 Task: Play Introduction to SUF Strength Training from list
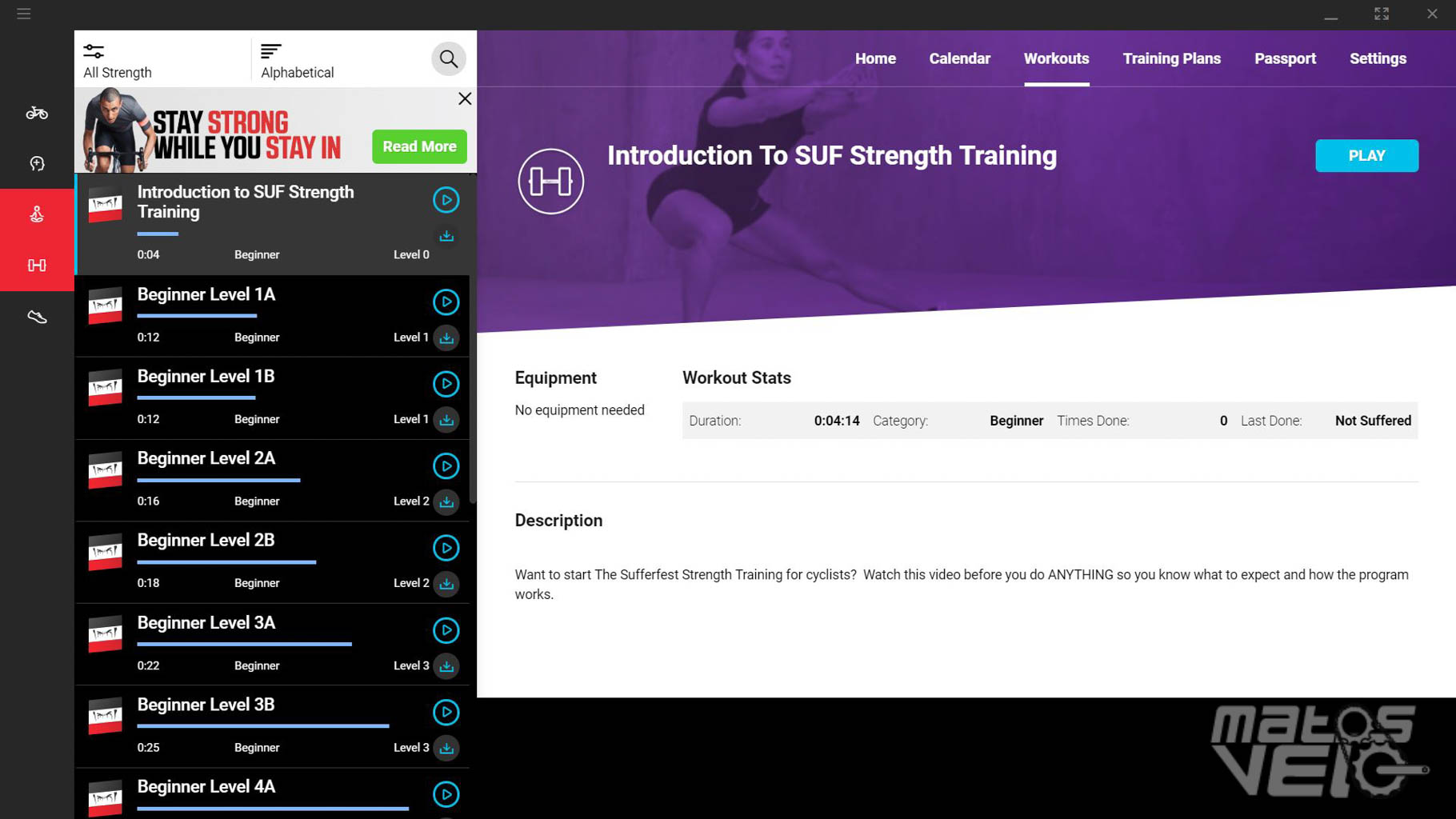(446, 200)
